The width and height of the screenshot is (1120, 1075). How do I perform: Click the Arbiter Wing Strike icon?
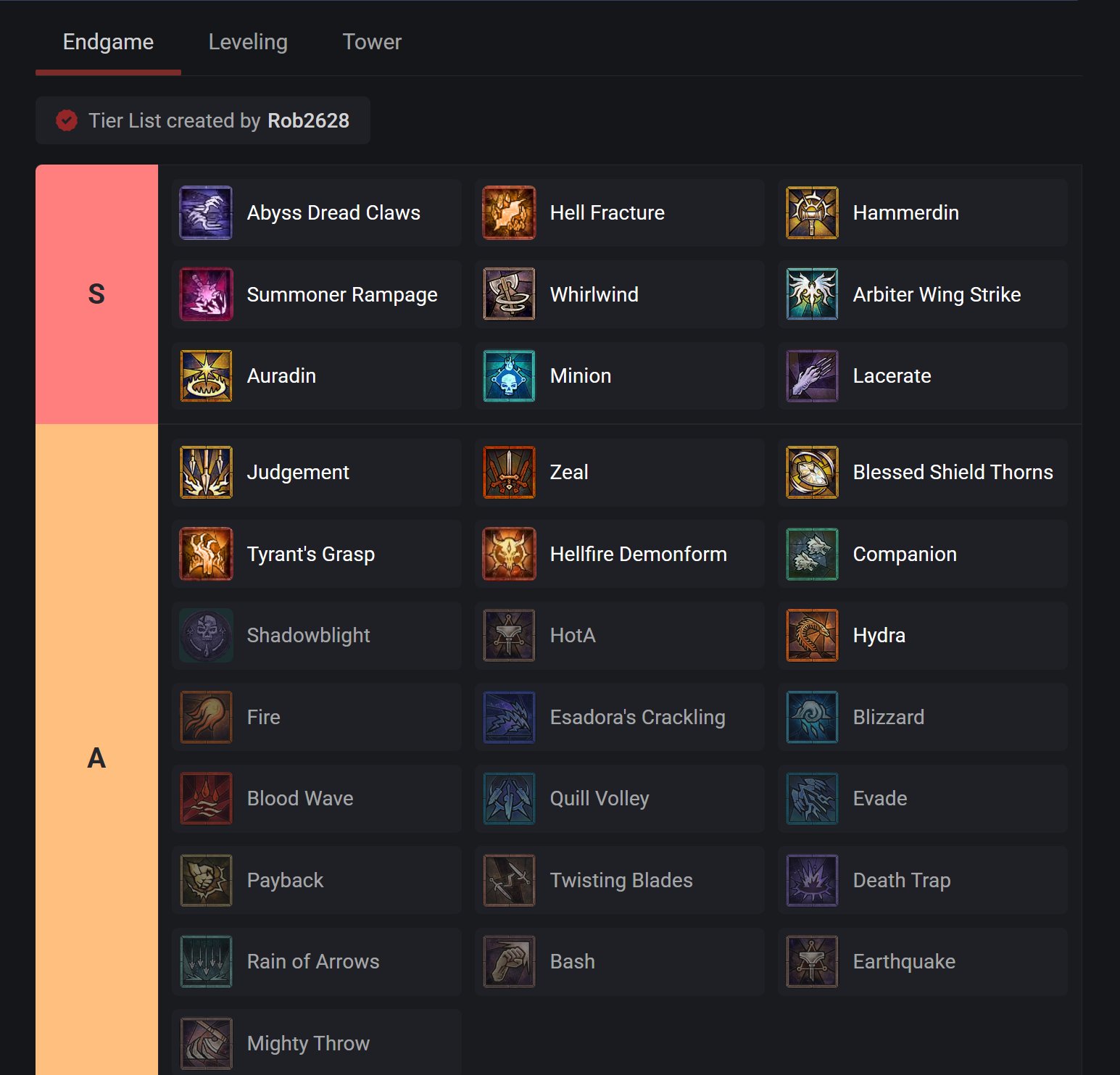[x=812, y=294]
